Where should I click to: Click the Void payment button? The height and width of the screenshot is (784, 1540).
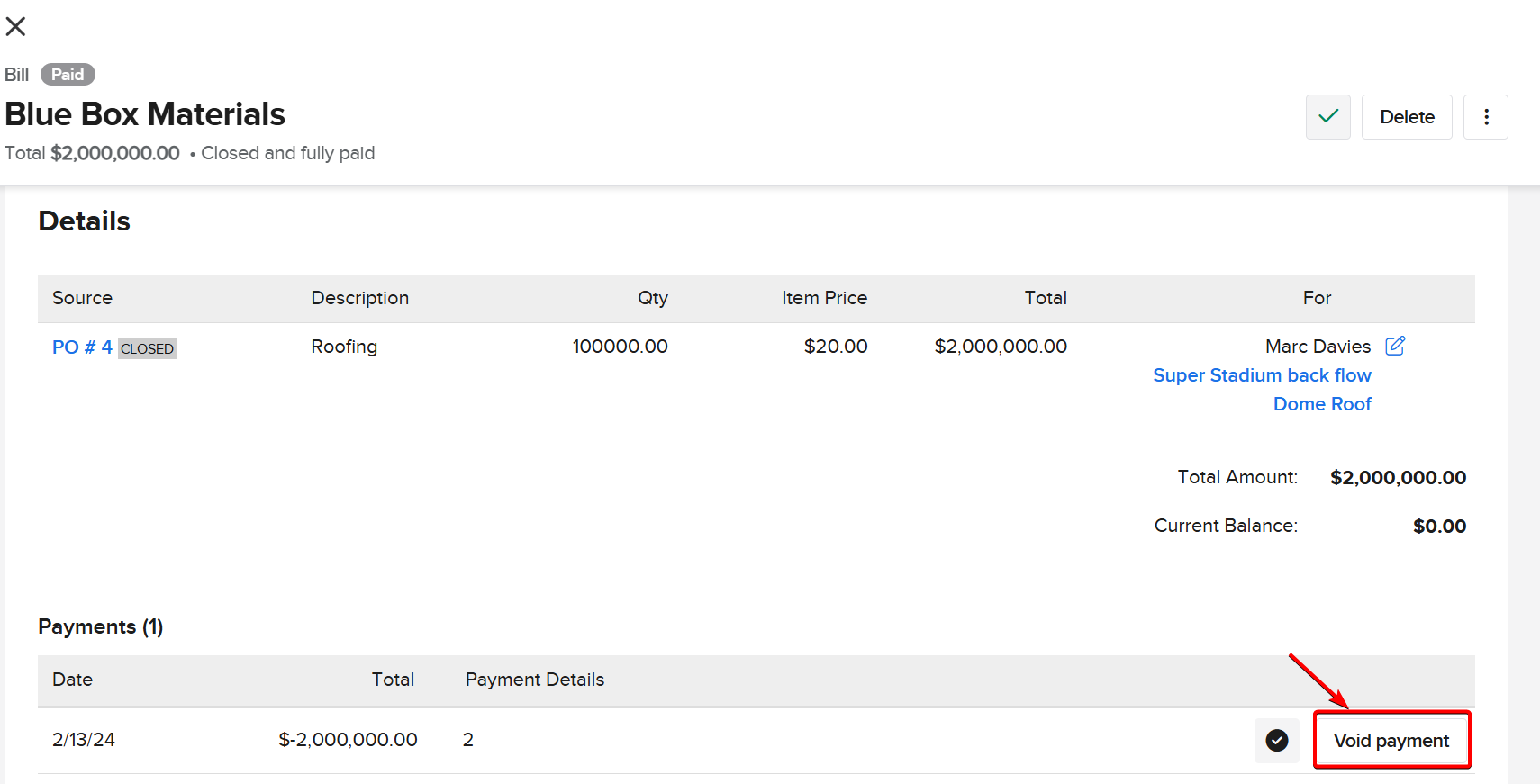1391,741
